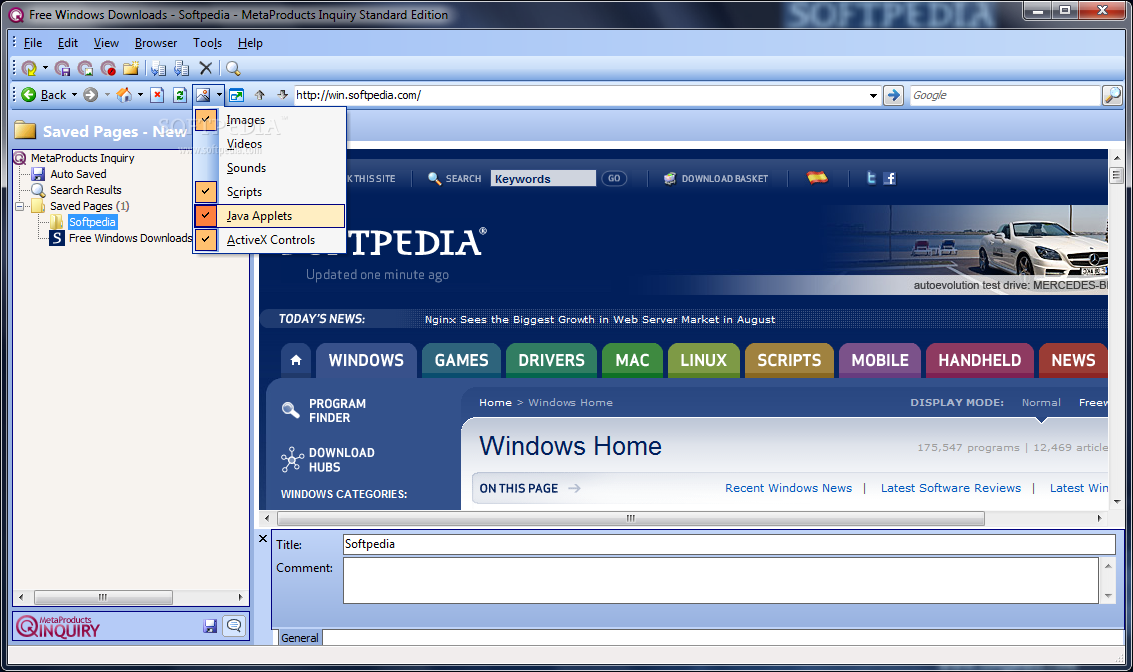Viewport: 1133px width, 672px height.
Task: Open the images filter dropdown arrow
Action: point(219,95)
